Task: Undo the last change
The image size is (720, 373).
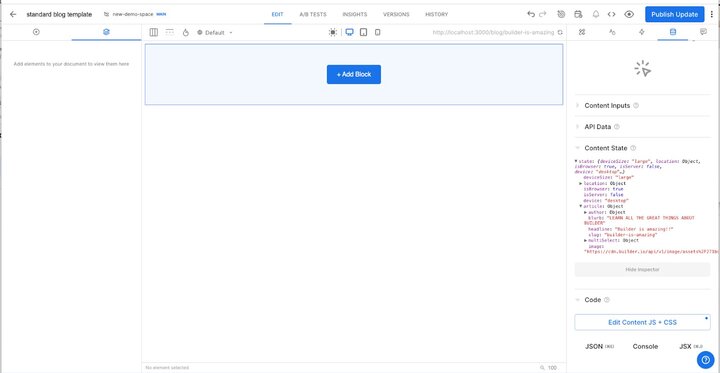Action: (x=531, y=14)
